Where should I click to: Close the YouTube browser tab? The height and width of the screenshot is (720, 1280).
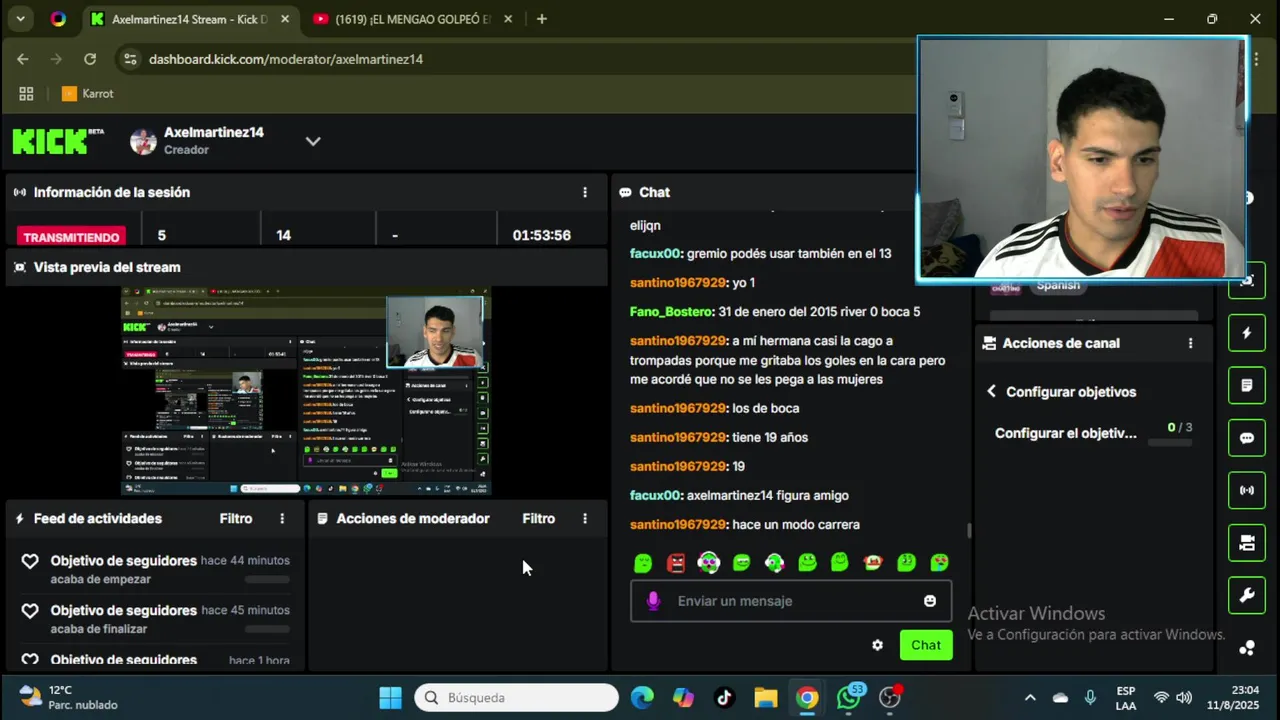coord(507,19)
